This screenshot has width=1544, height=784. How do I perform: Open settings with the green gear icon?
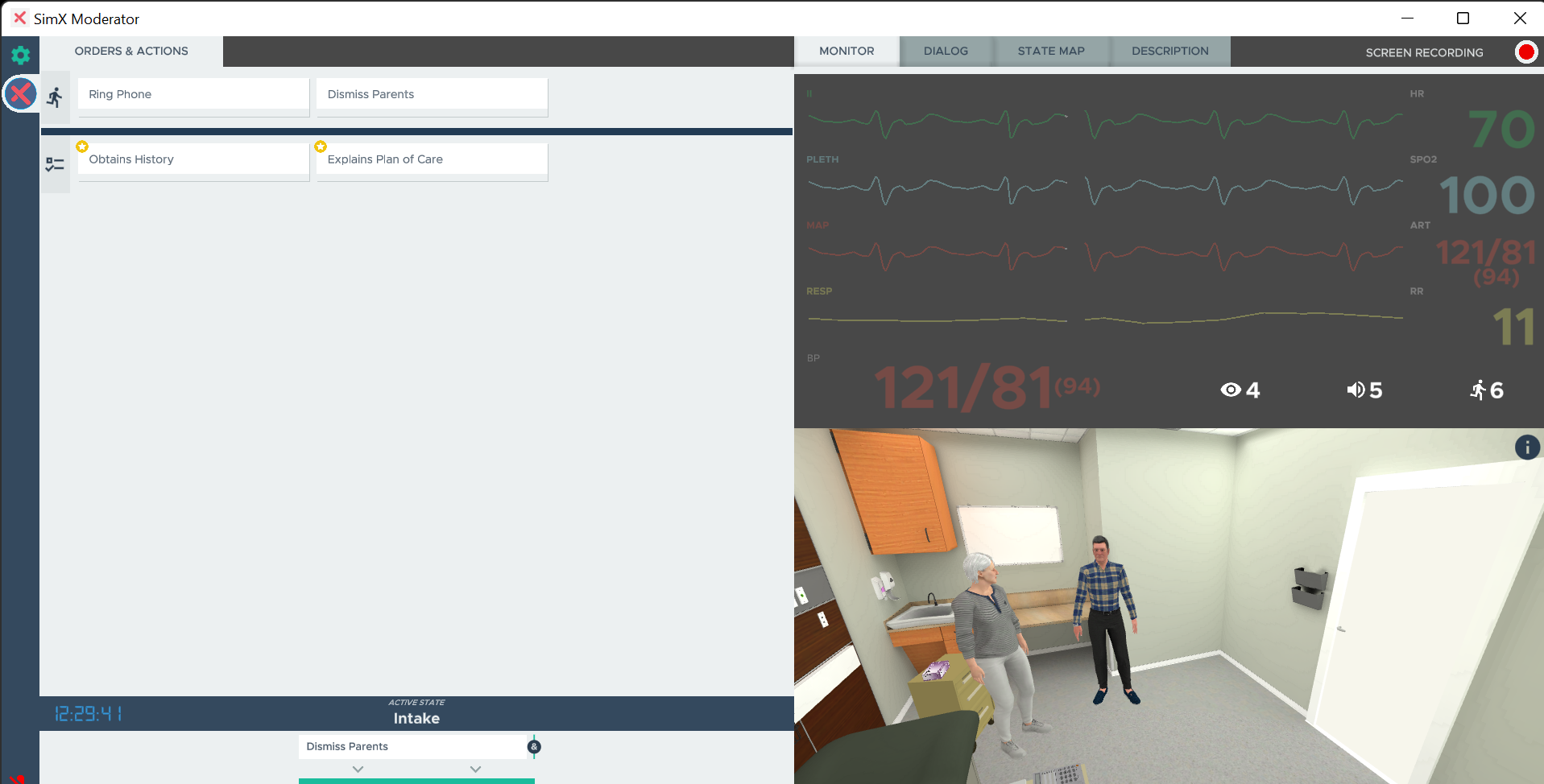(21, 55)
